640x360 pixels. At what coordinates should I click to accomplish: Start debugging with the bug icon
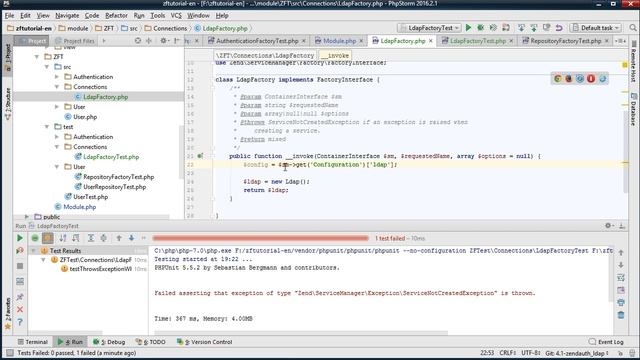tap(480, 28)
